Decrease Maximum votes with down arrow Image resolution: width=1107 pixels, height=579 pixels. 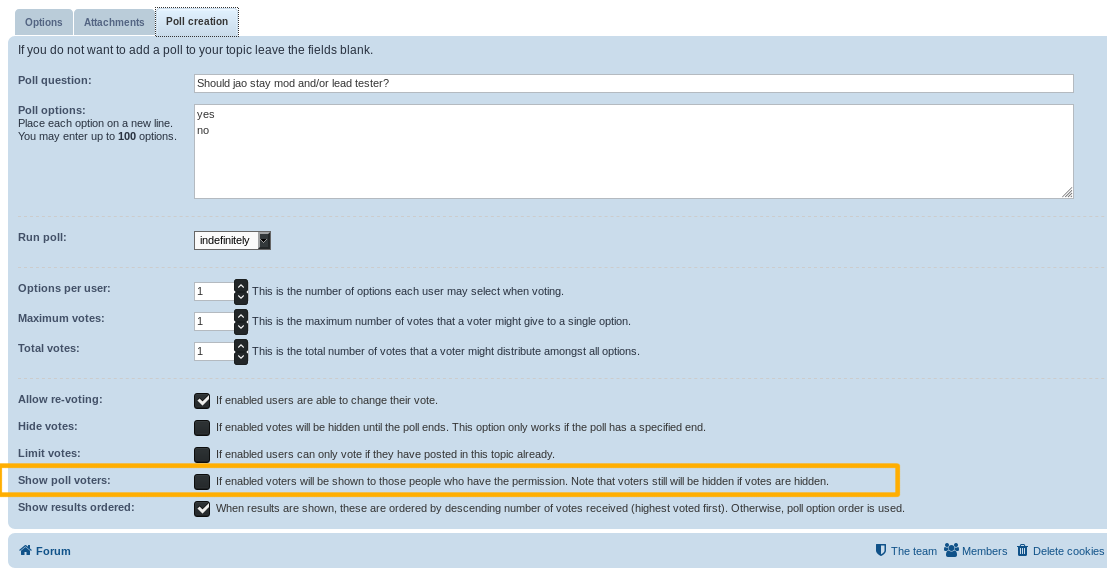(241, 327)
